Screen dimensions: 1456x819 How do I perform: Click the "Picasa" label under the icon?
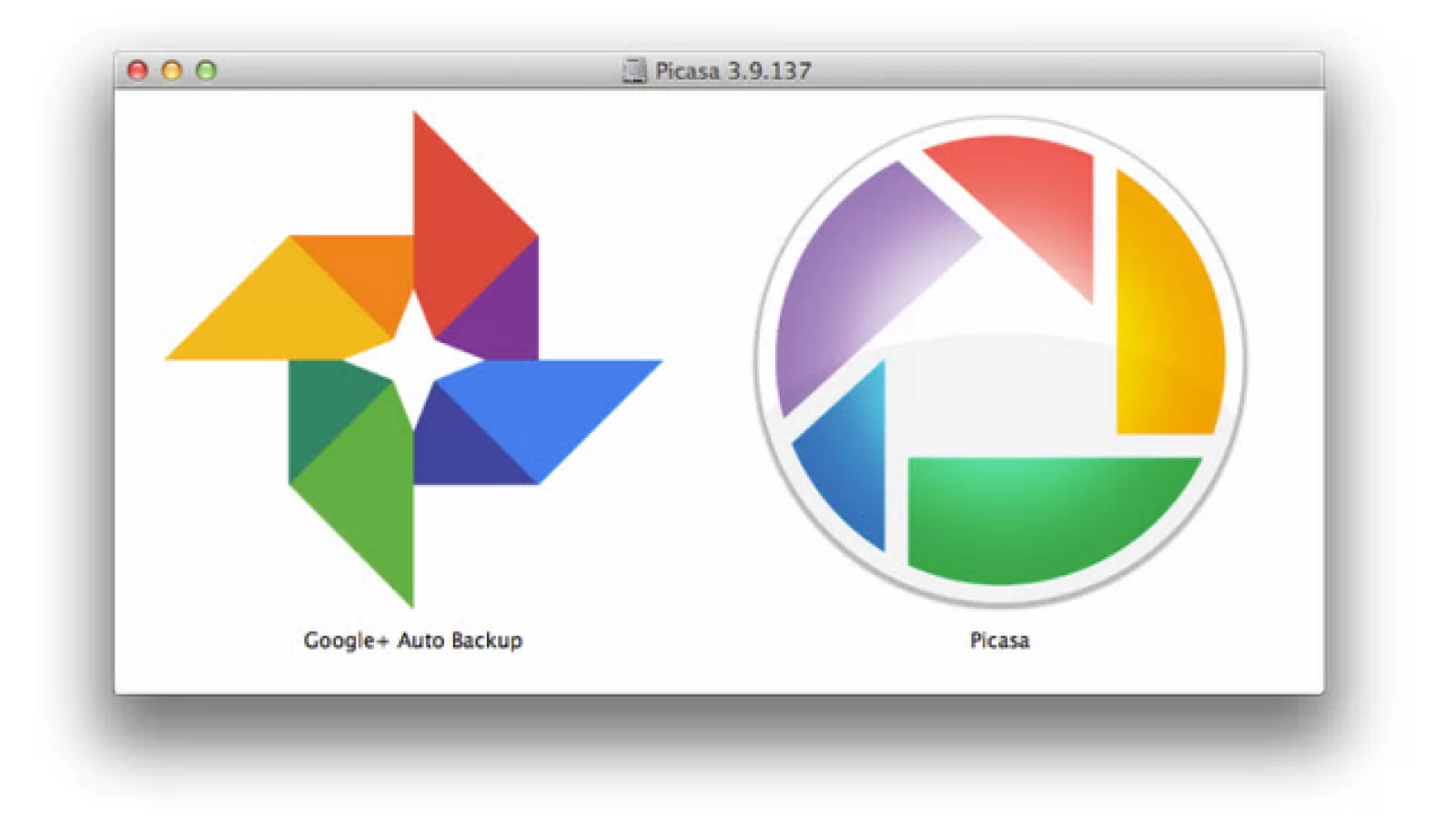coord(999,641)
